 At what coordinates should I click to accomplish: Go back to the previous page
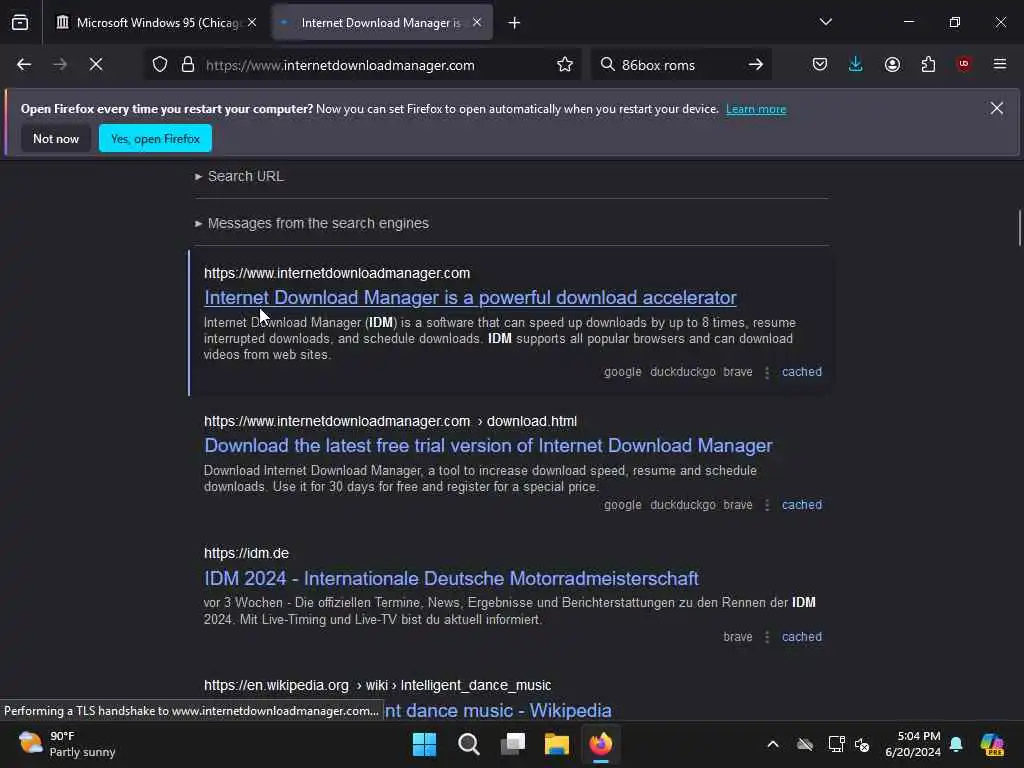[24, 64]
